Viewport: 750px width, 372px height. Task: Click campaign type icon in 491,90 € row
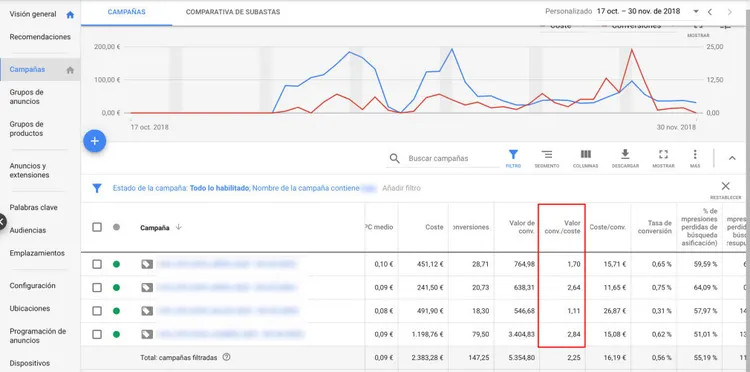(147, 311)
